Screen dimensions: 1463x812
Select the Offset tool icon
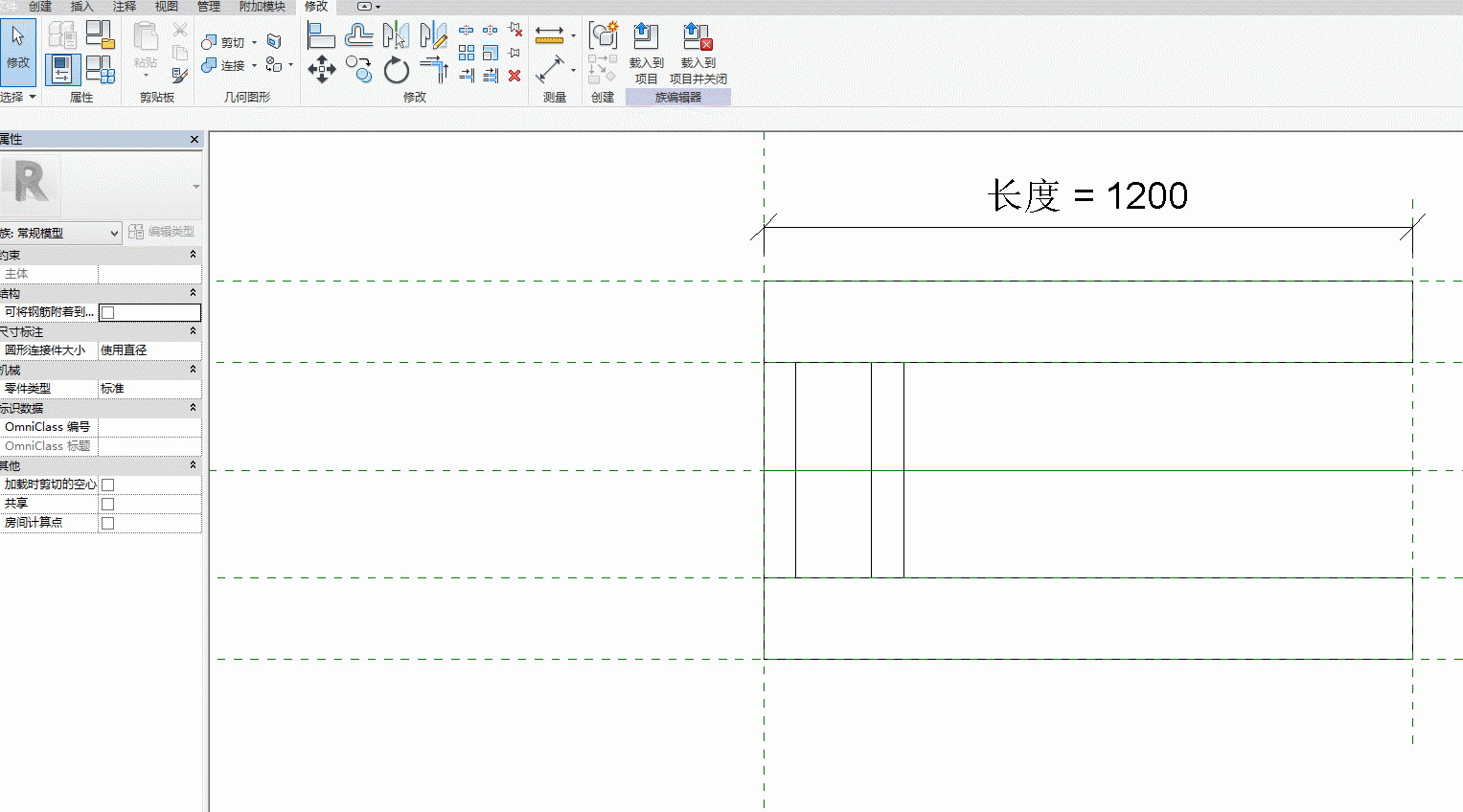[x=359, y=35]
